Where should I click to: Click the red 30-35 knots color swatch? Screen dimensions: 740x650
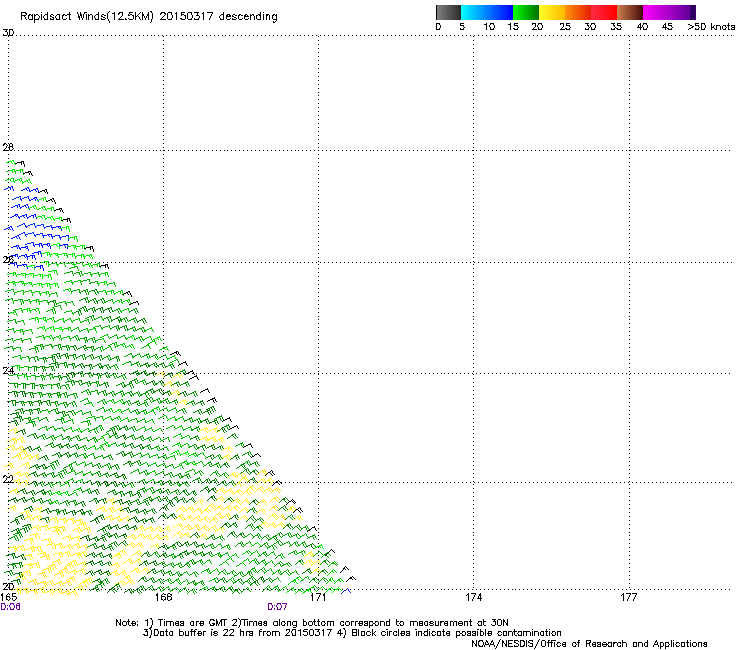[604, 12]
